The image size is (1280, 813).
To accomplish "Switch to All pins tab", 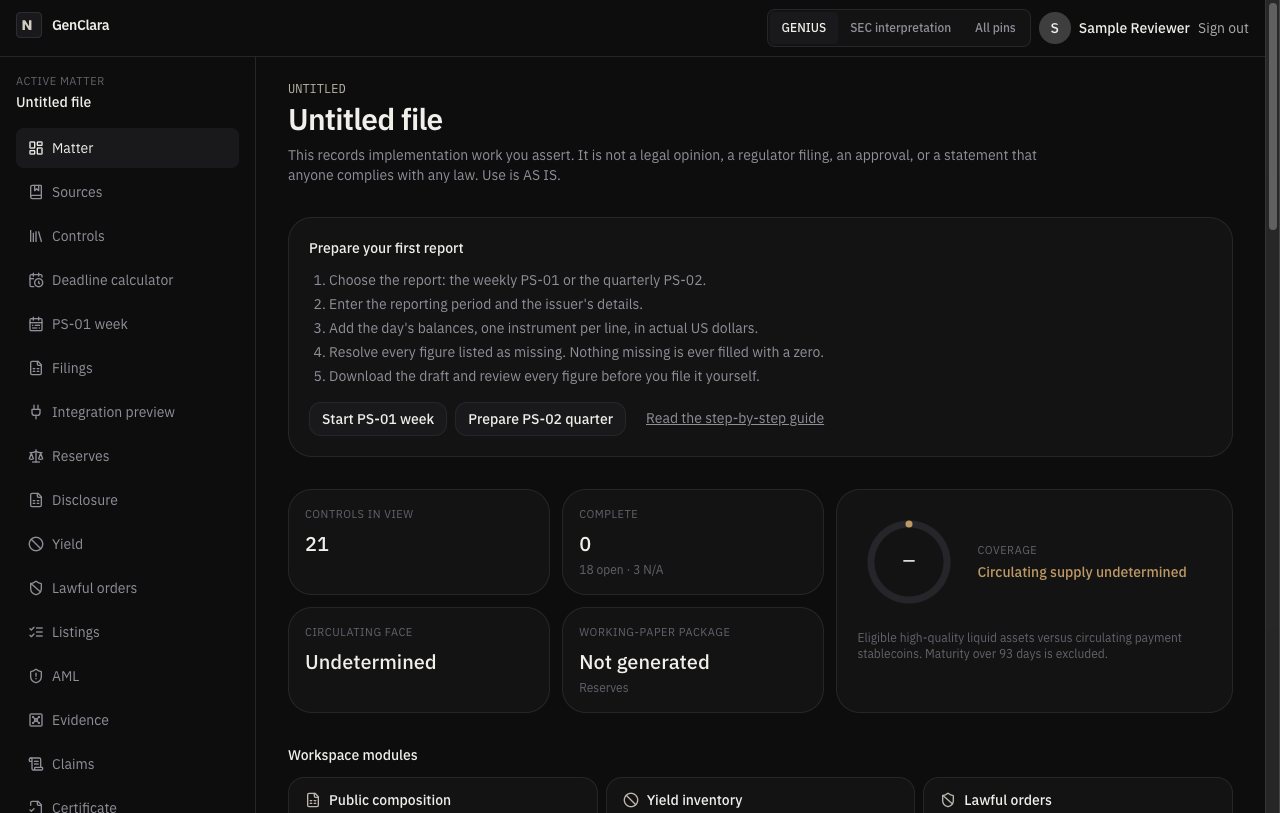I will tap(995, 28).
